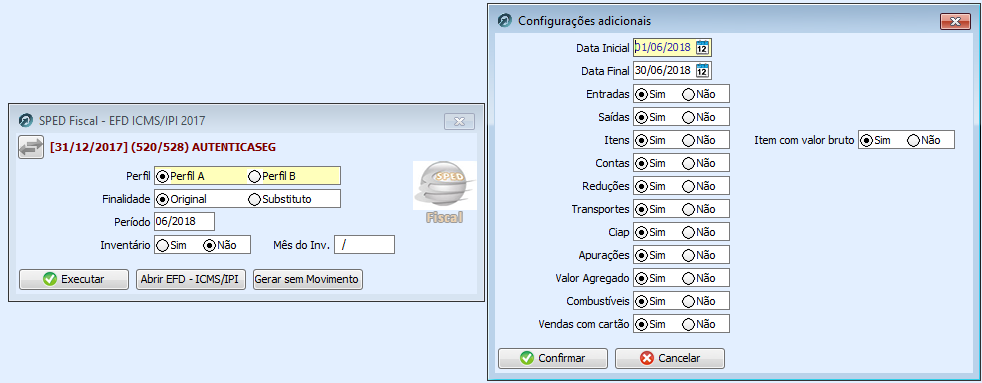Set Saídas to Não
This screenshot has width=982, height=383.
pos(699,117)
